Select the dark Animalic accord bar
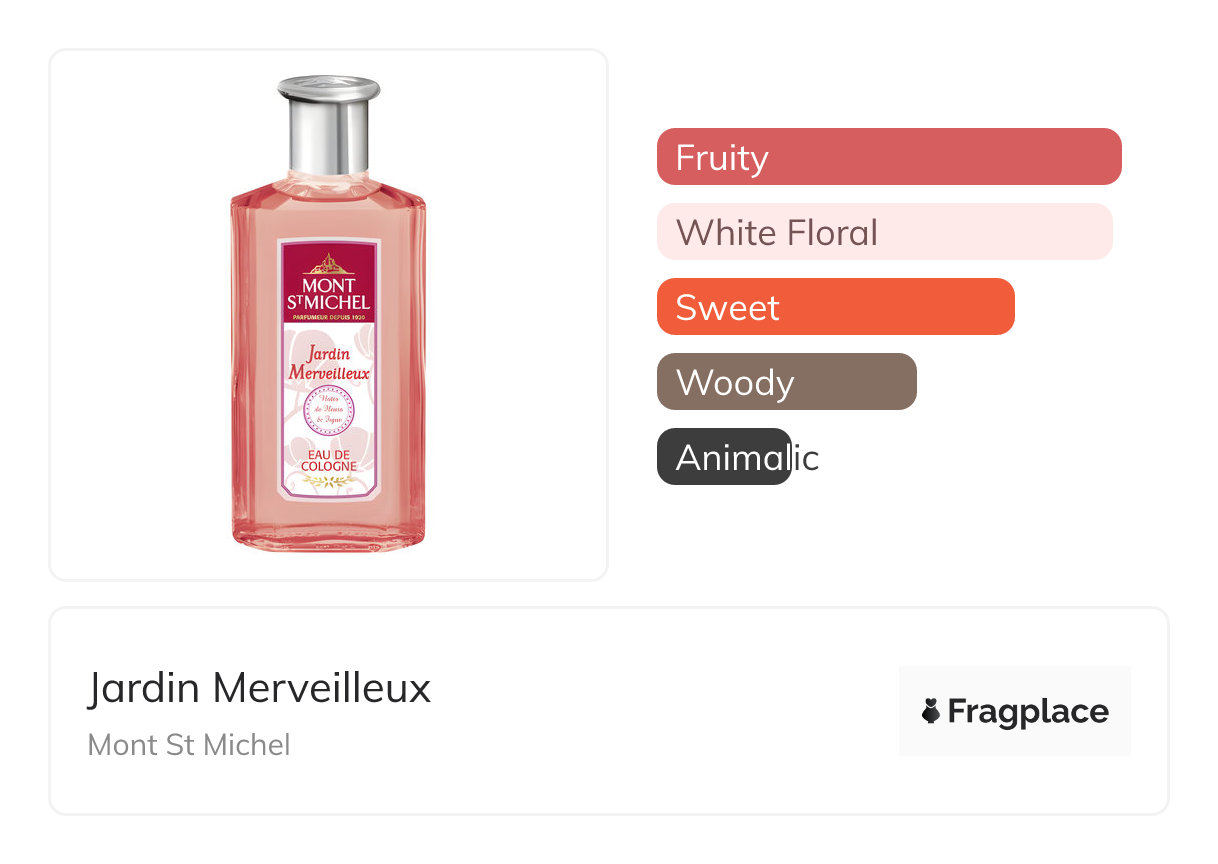The height and width of the screenshot is (864, 1218). (x=724, y=457)
